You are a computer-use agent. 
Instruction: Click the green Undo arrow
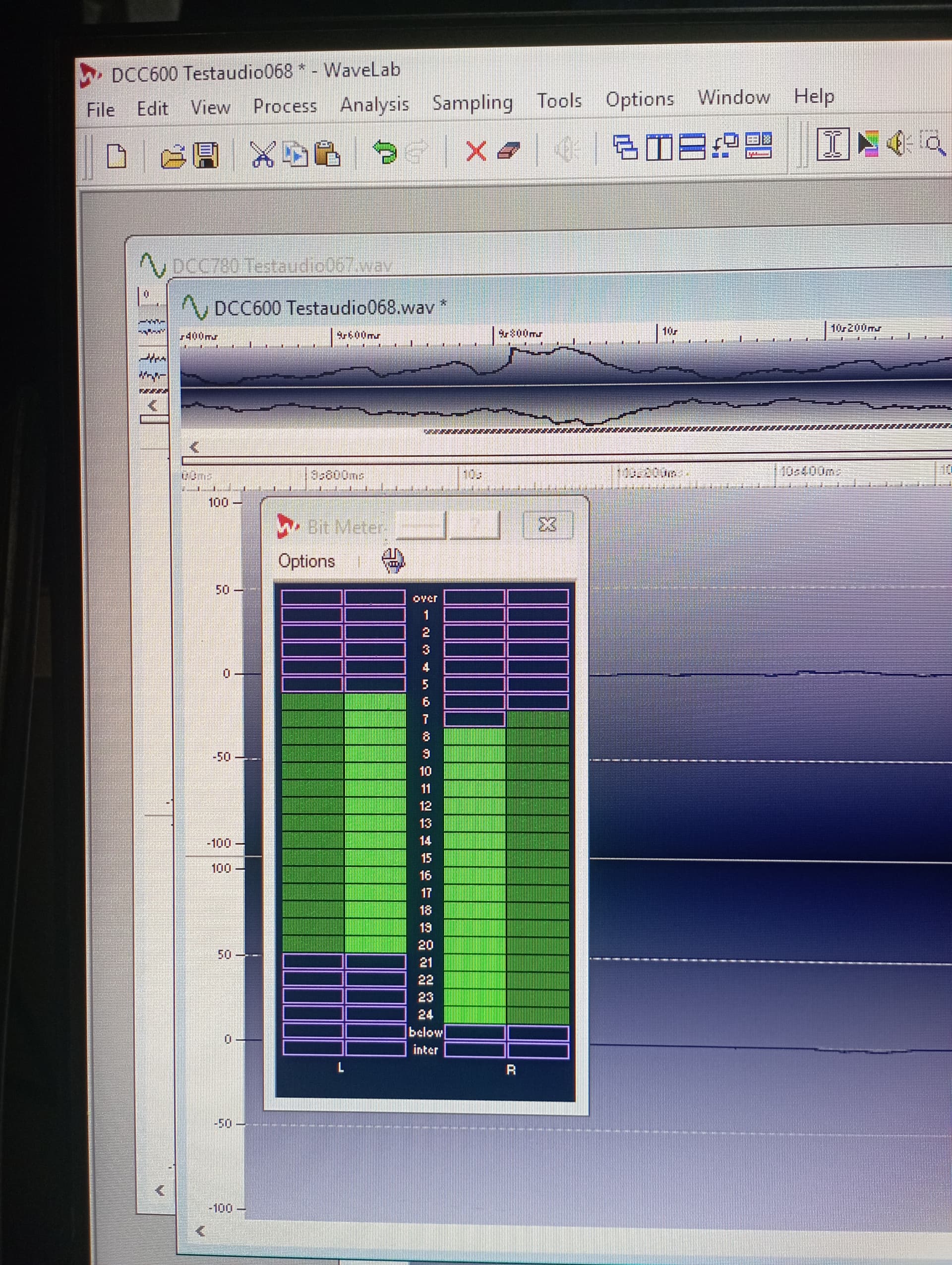click(385, 152)
